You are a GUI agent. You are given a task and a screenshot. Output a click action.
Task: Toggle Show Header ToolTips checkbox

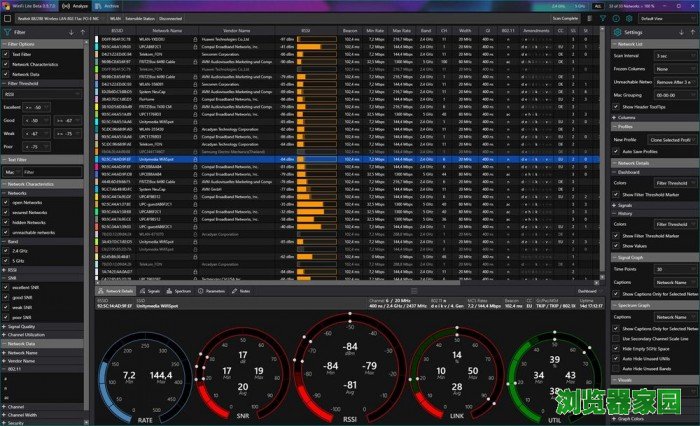point(617,105)
